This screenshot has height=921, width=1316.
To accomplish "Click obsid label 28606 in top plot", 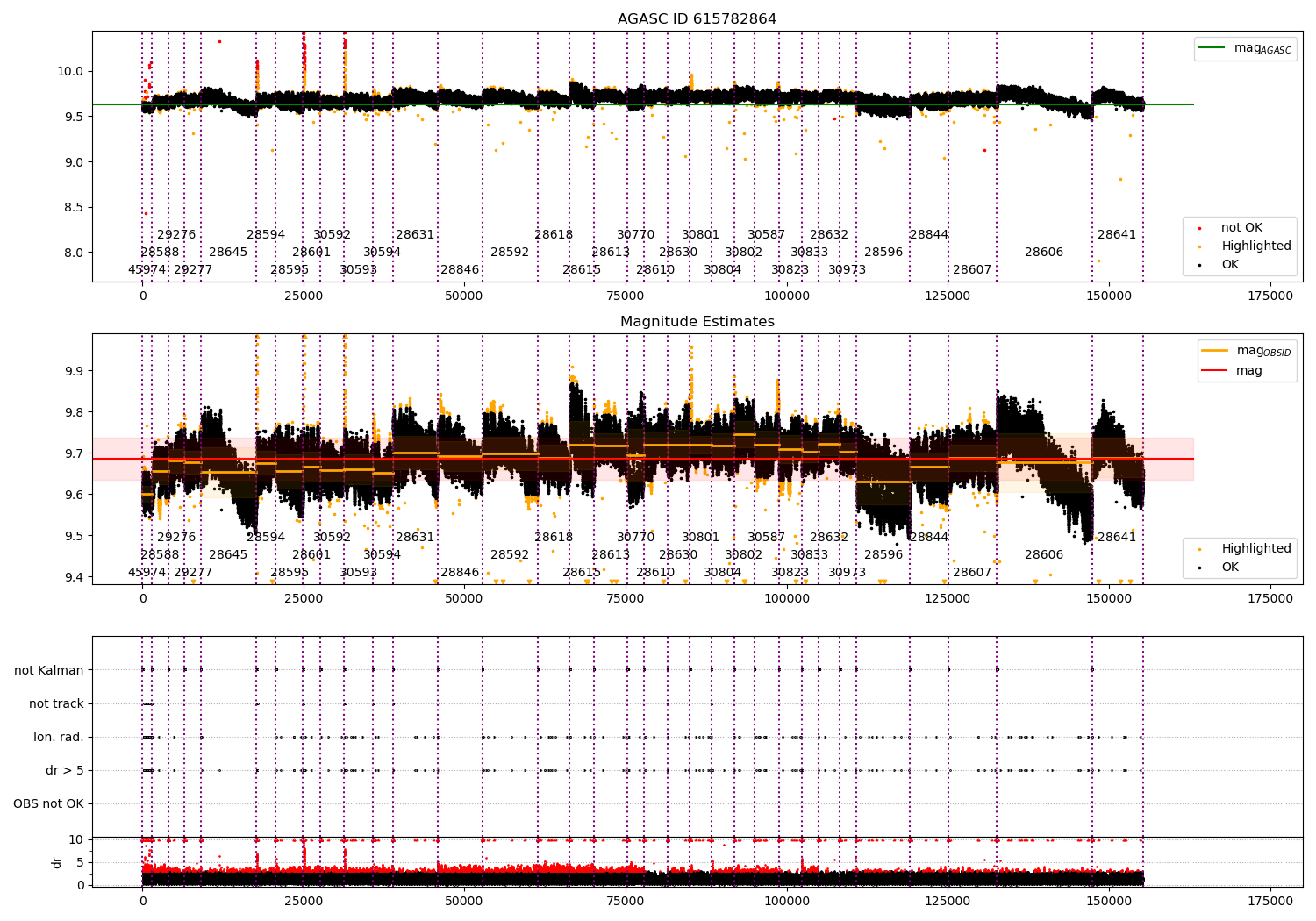I will coord(1044,253).
